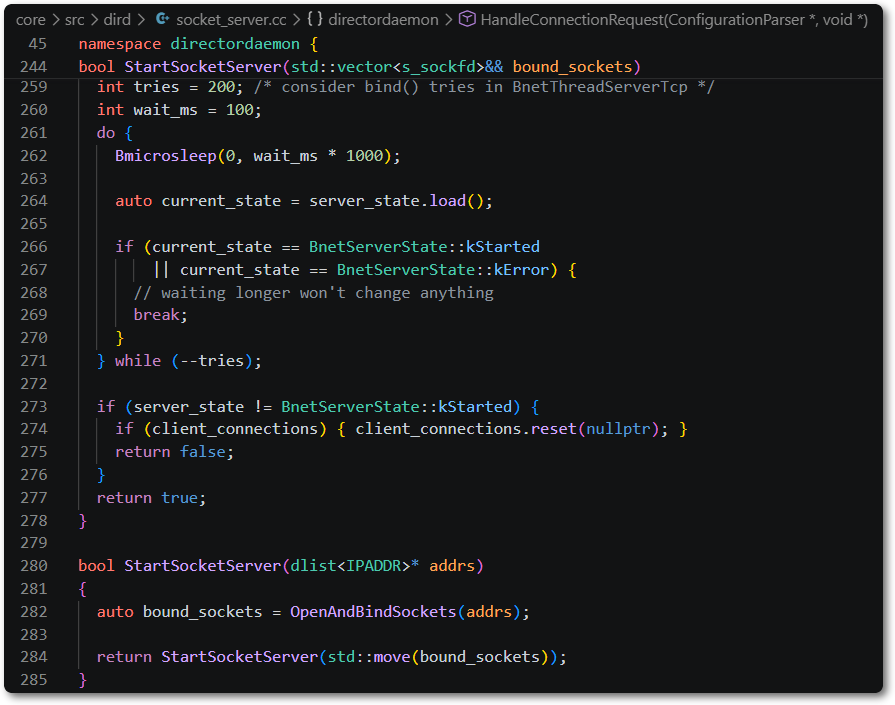Click the OpenAndBindSockets function call
Image resolution: width=895 pixels, height=705 pixels.
(x=373, y=612)
